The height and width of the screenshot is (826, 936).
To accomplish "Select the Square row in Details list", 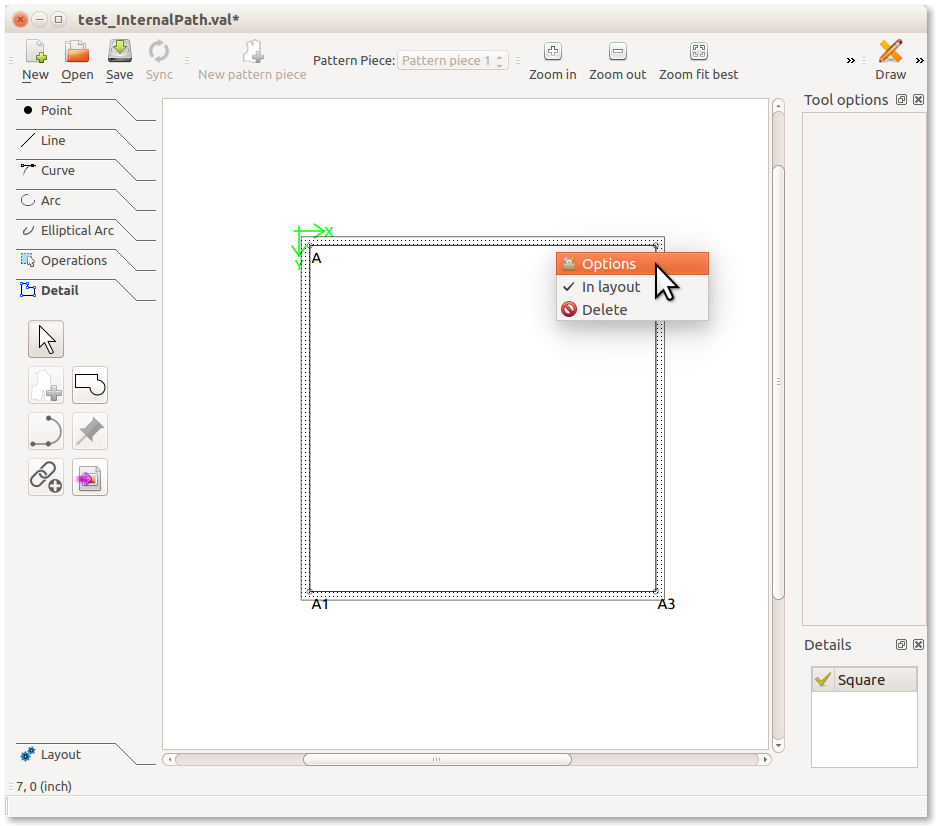I will [864, 679].
